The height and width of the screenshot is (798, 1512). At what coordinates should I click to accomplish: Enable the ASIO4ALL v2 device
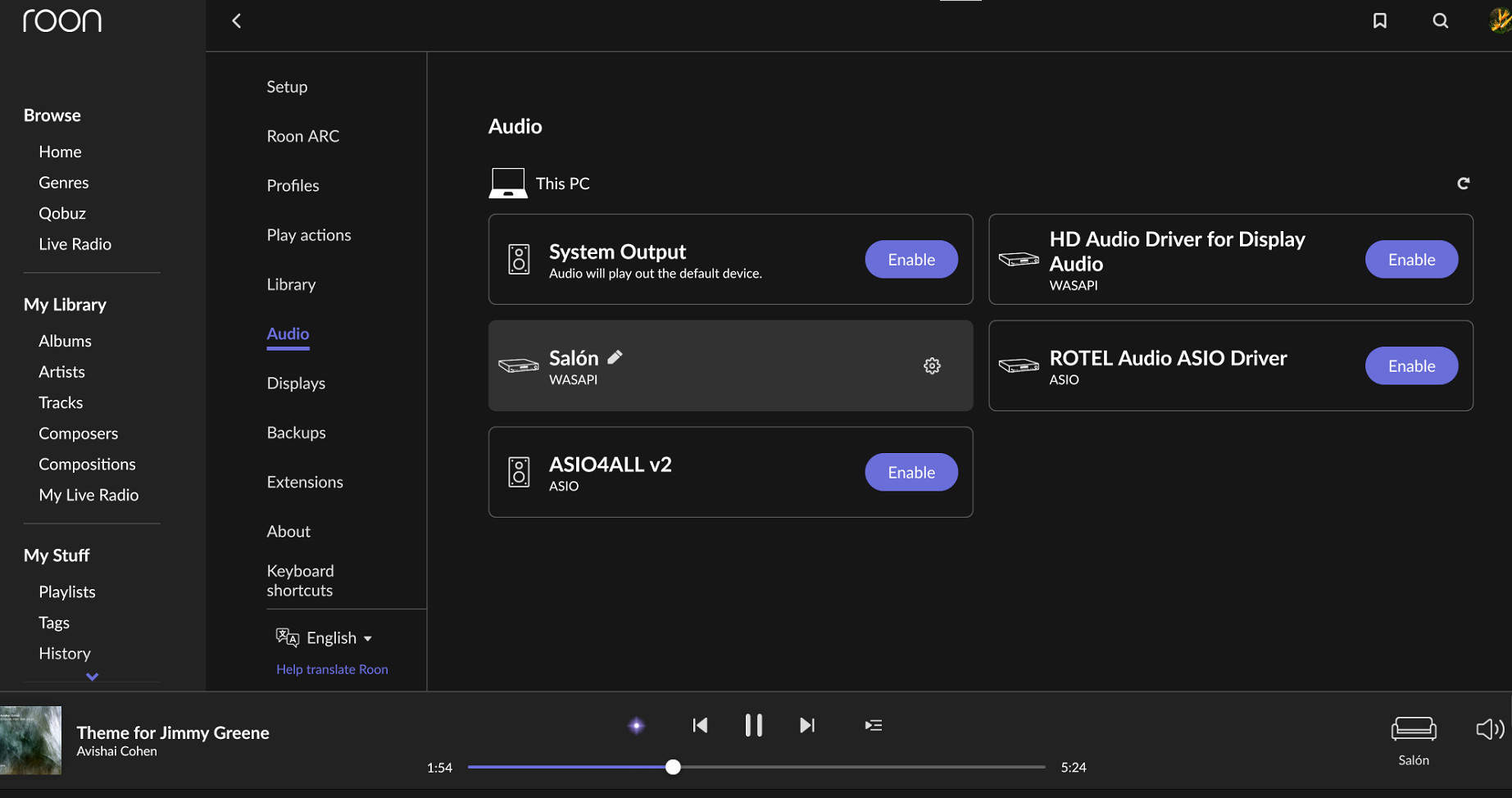pyautogui.click(x=910, y=473)
